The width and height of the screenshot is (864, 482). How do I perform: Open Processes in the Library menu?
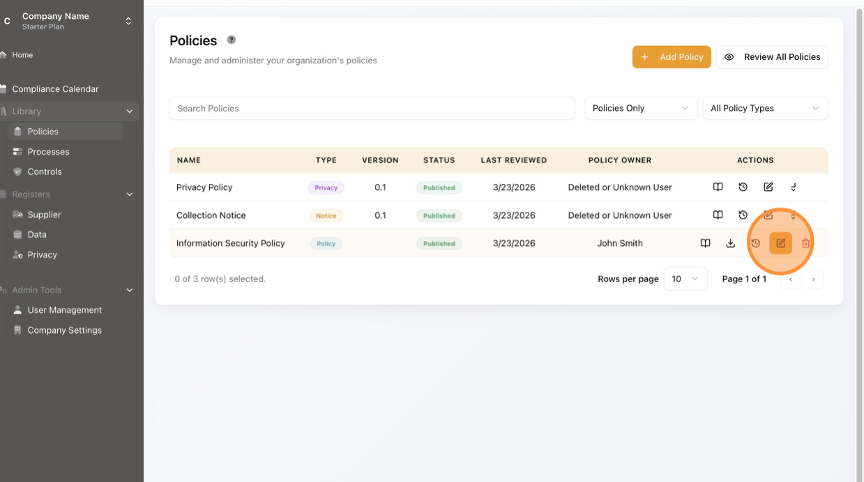click(x=48, y=152)
